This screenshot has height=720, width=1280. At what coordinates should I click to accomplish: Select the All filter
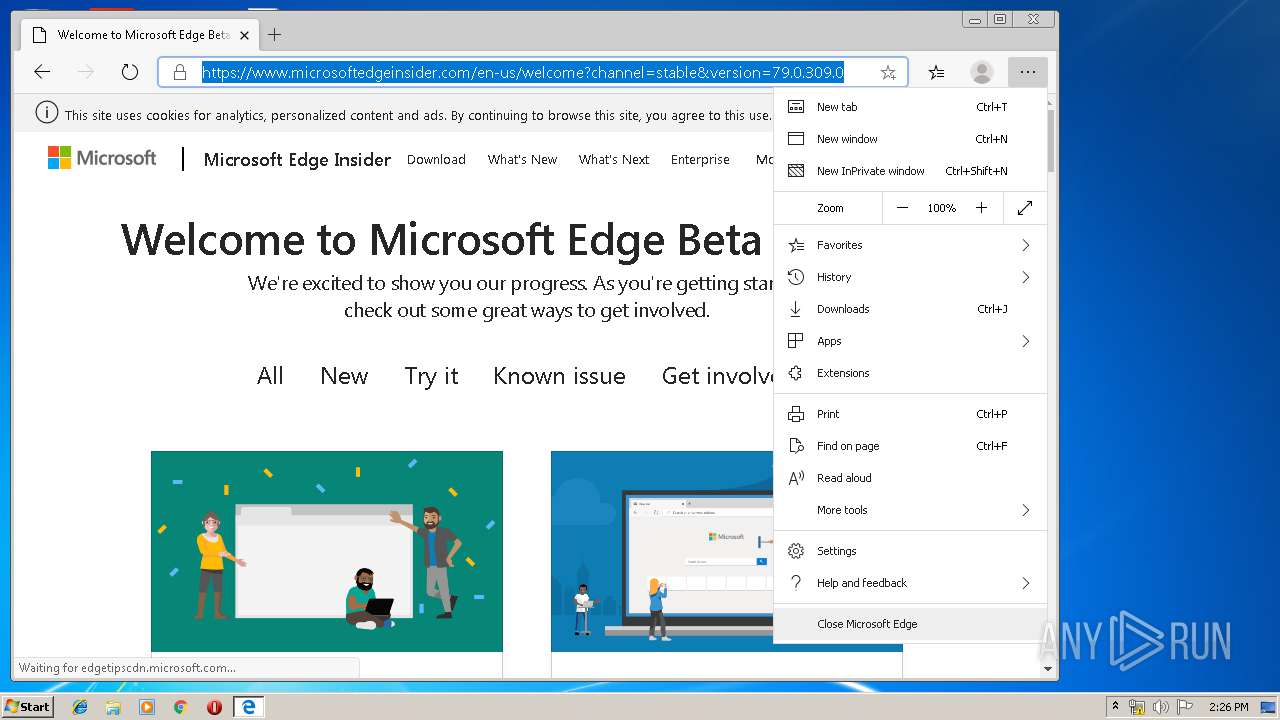[x=270, y=376]
